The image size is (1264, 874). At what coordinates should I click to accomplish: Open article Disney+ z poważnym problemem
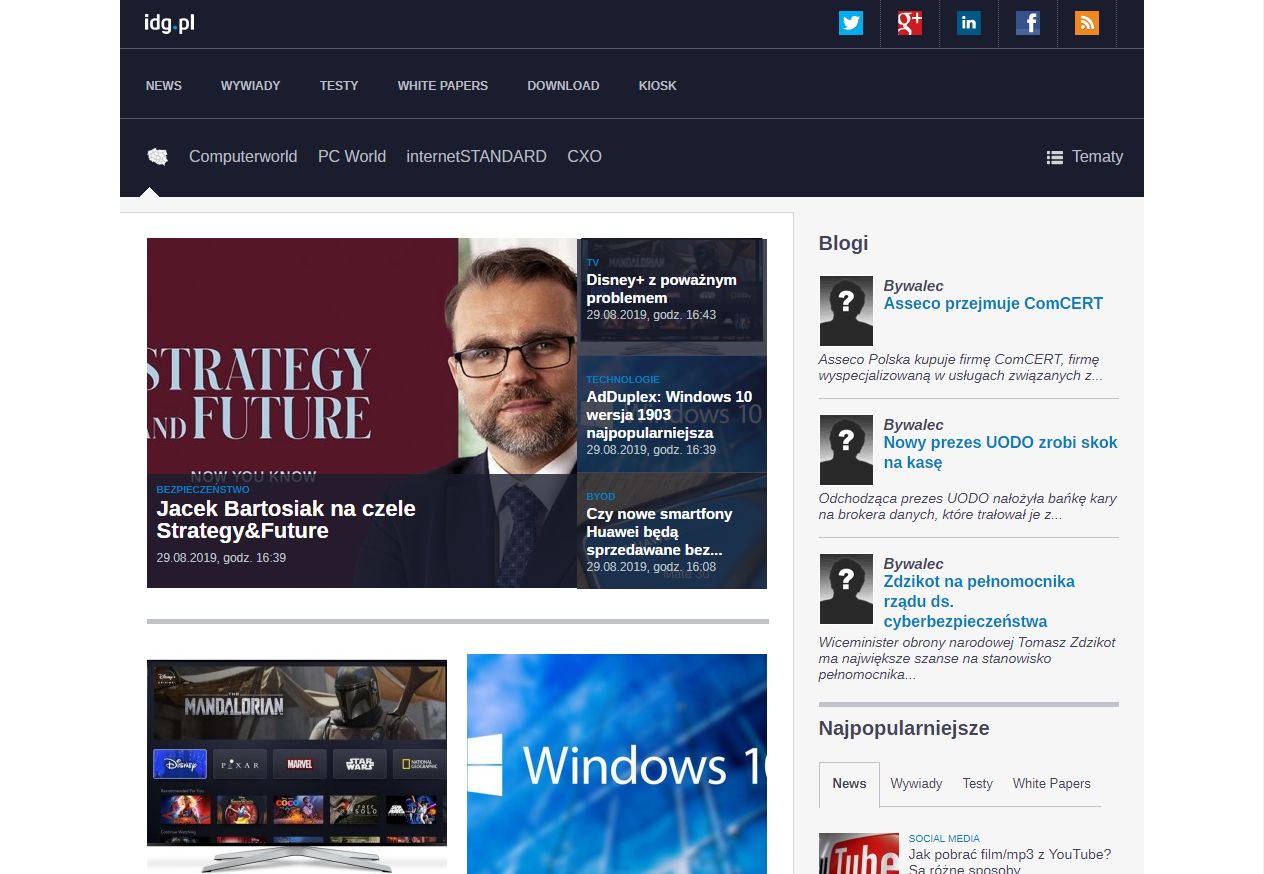(x=661, y=289)
